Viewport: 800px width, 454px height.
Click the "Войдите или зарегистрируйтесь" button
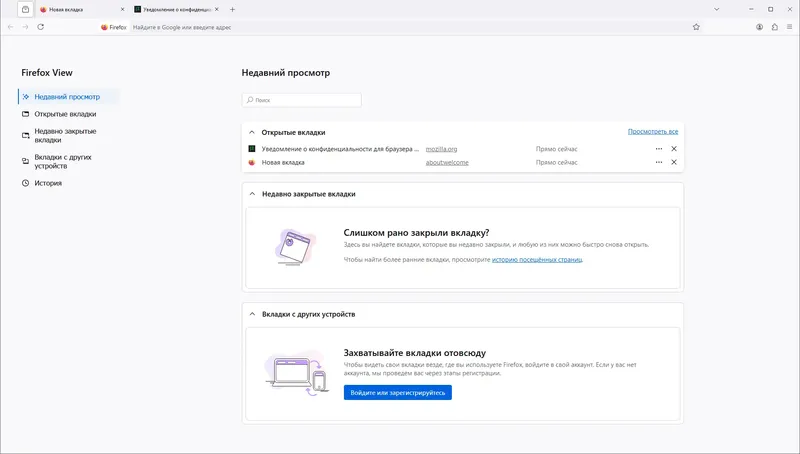[x=397, y=393]
